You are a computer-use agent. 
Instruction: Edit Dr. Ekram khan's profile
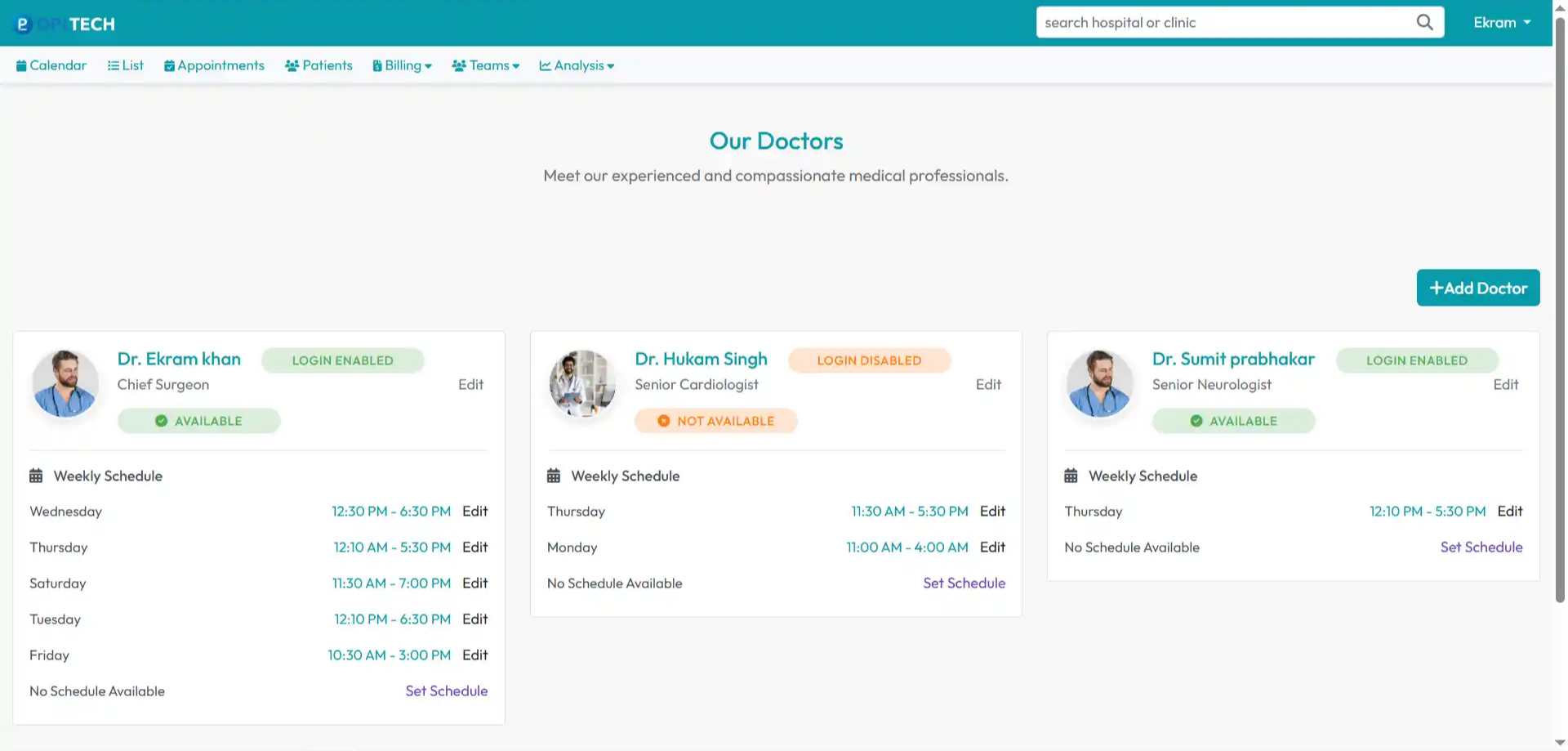point(470,384)
